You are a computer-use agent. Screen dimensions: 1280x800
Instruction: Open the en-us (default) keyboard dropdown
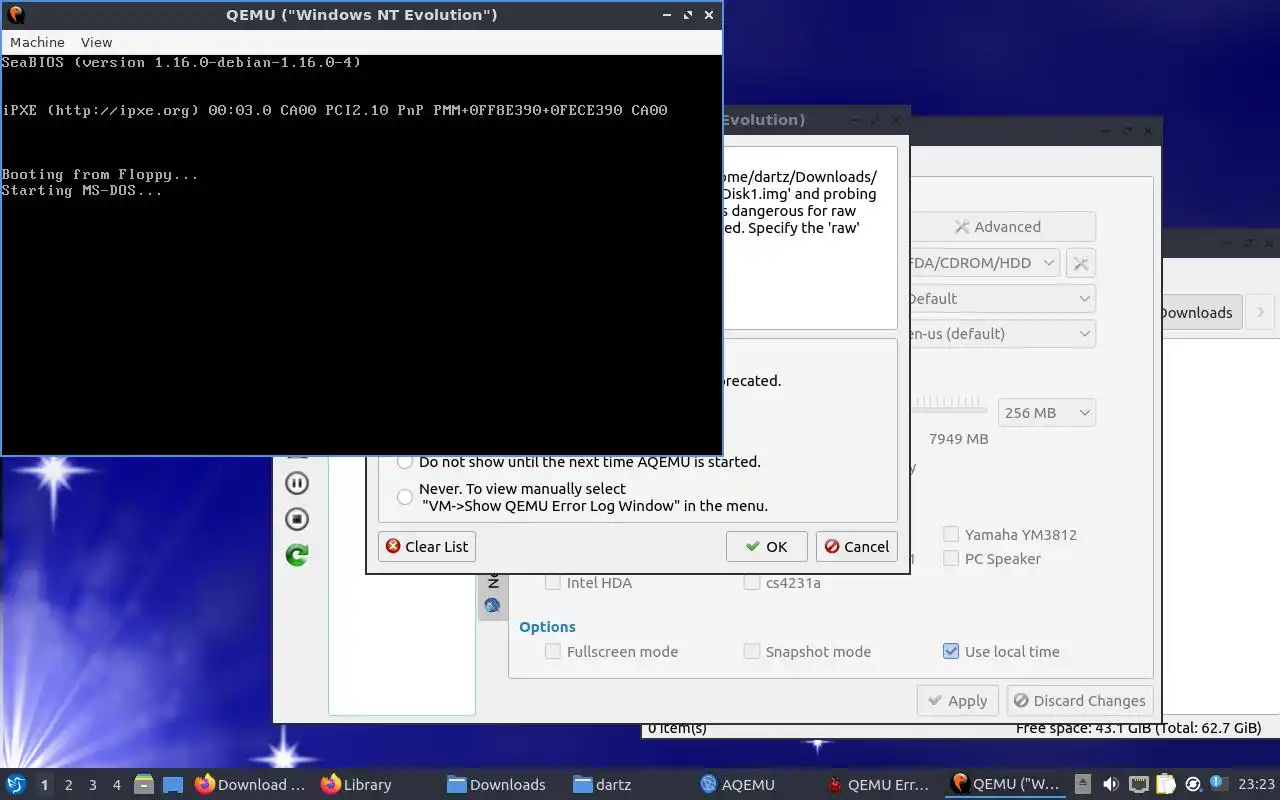tap(1001, 334)
